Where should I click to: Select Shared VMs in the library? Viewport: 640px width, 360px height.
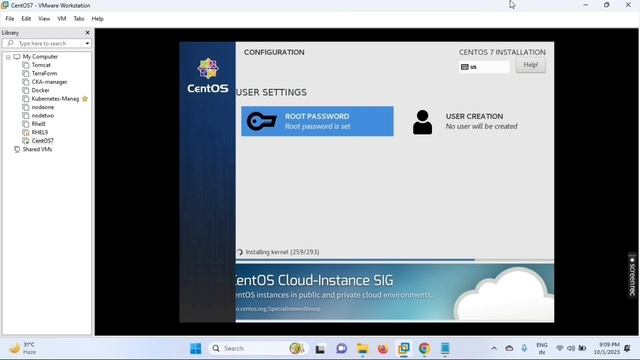[x=37, y=149]
